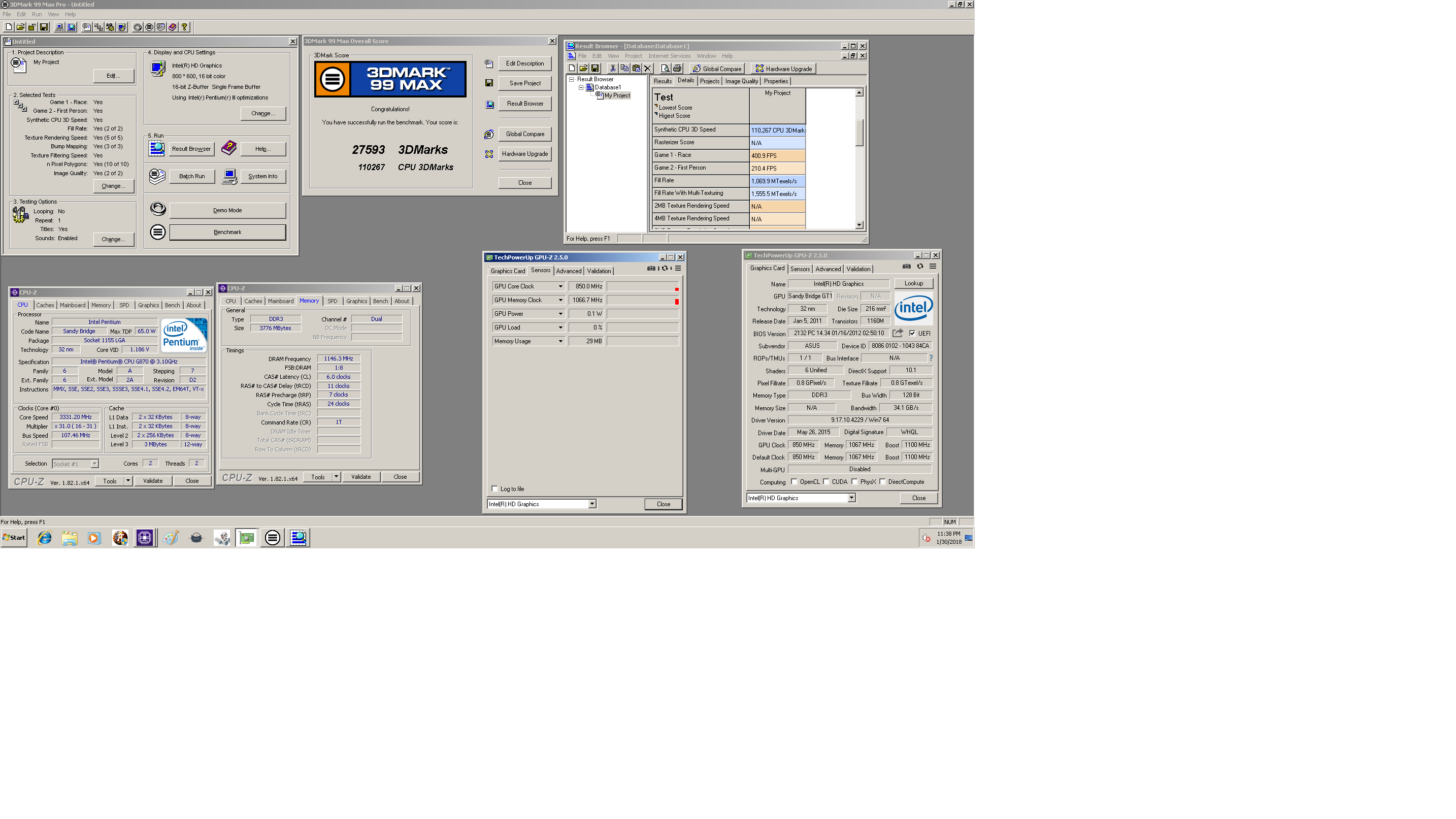The height and width of the screenshot is (819, 1456).
Task: Click vertical scrollbar down arrow in Result Browser
Action: [x=859, y=225]
